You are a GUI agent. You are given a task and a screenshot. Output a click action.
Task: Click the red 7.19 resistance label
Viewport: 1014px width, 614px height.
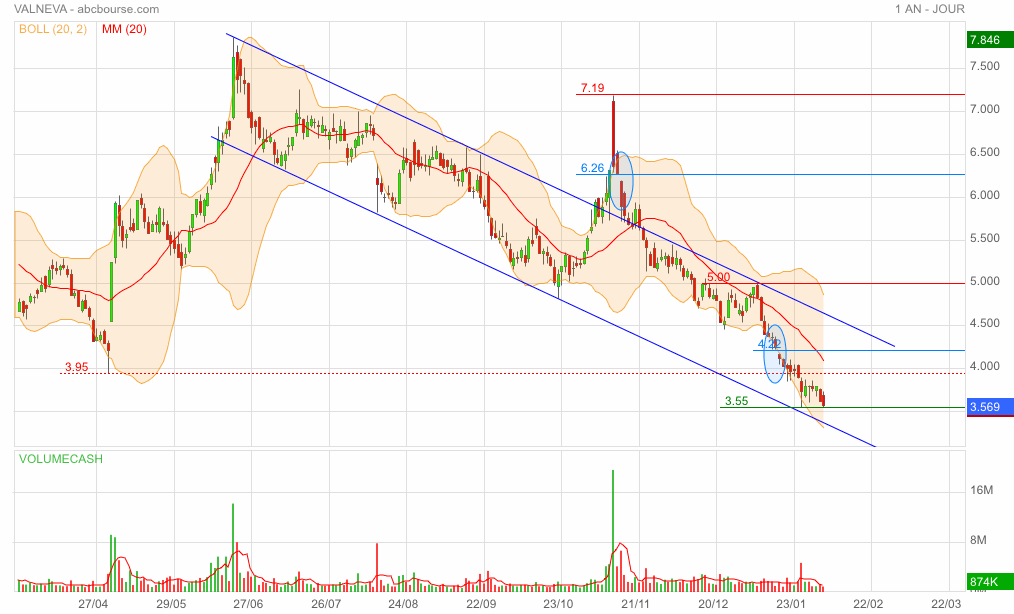592,88
